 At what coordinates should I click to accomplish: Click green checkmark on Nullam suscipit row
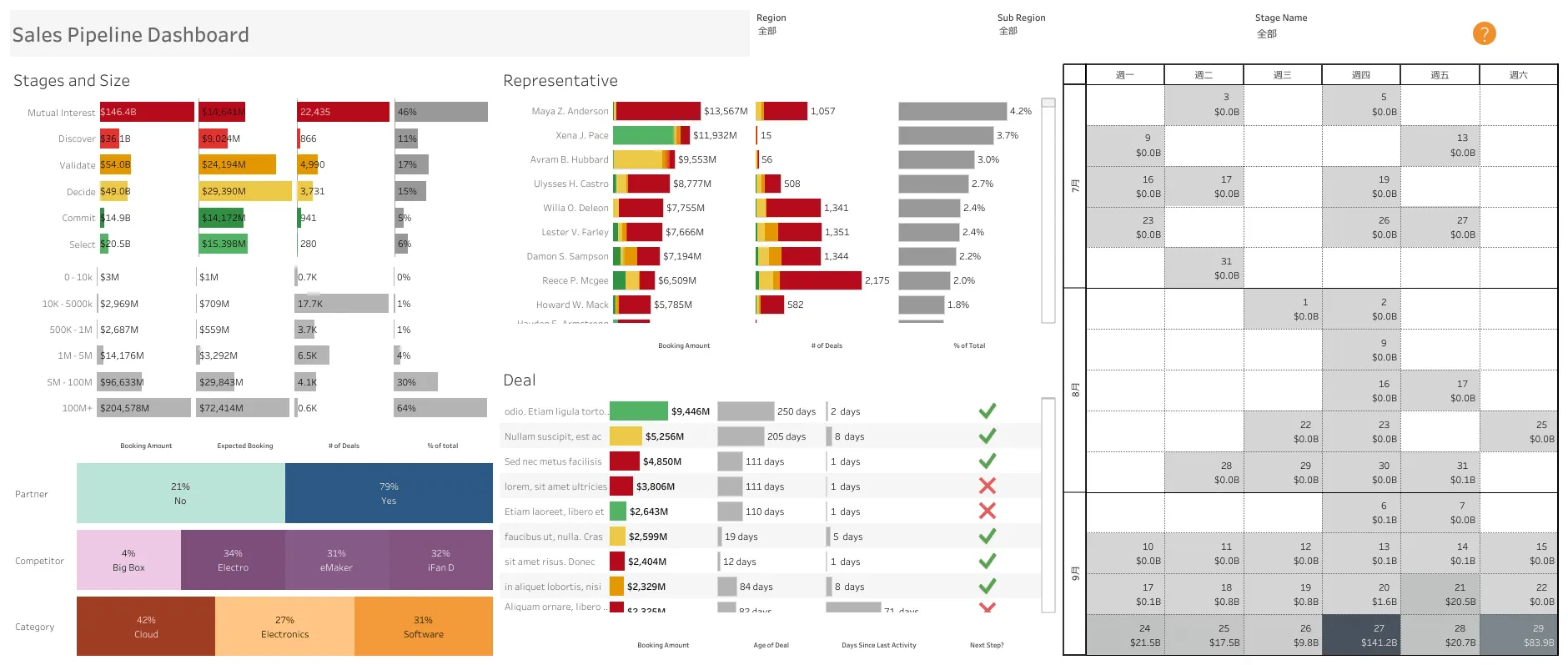pyautogui.click(x=988, y=436)
